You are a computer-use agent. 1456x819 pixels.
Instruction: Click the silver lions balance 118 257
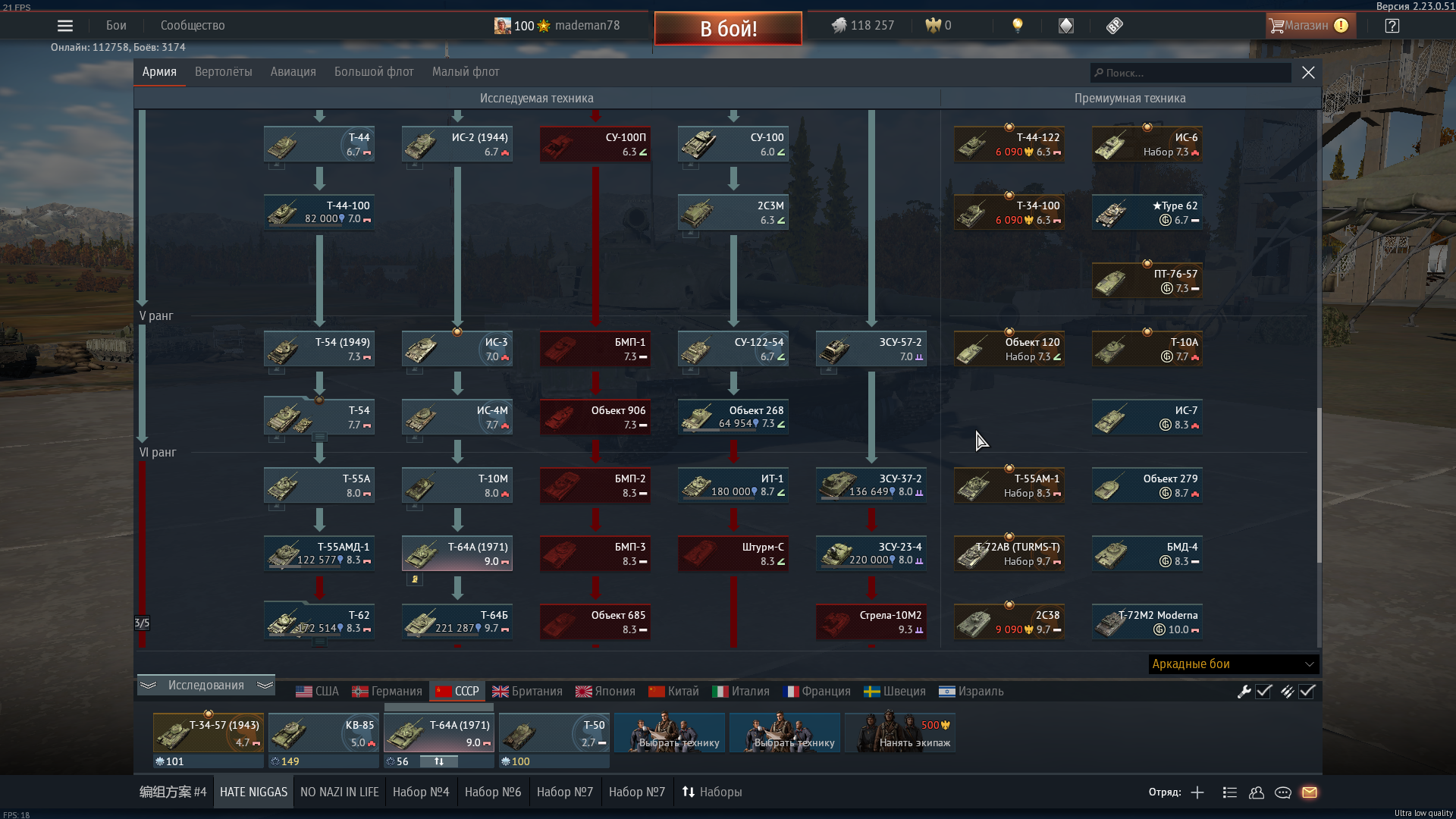(863, 26)
